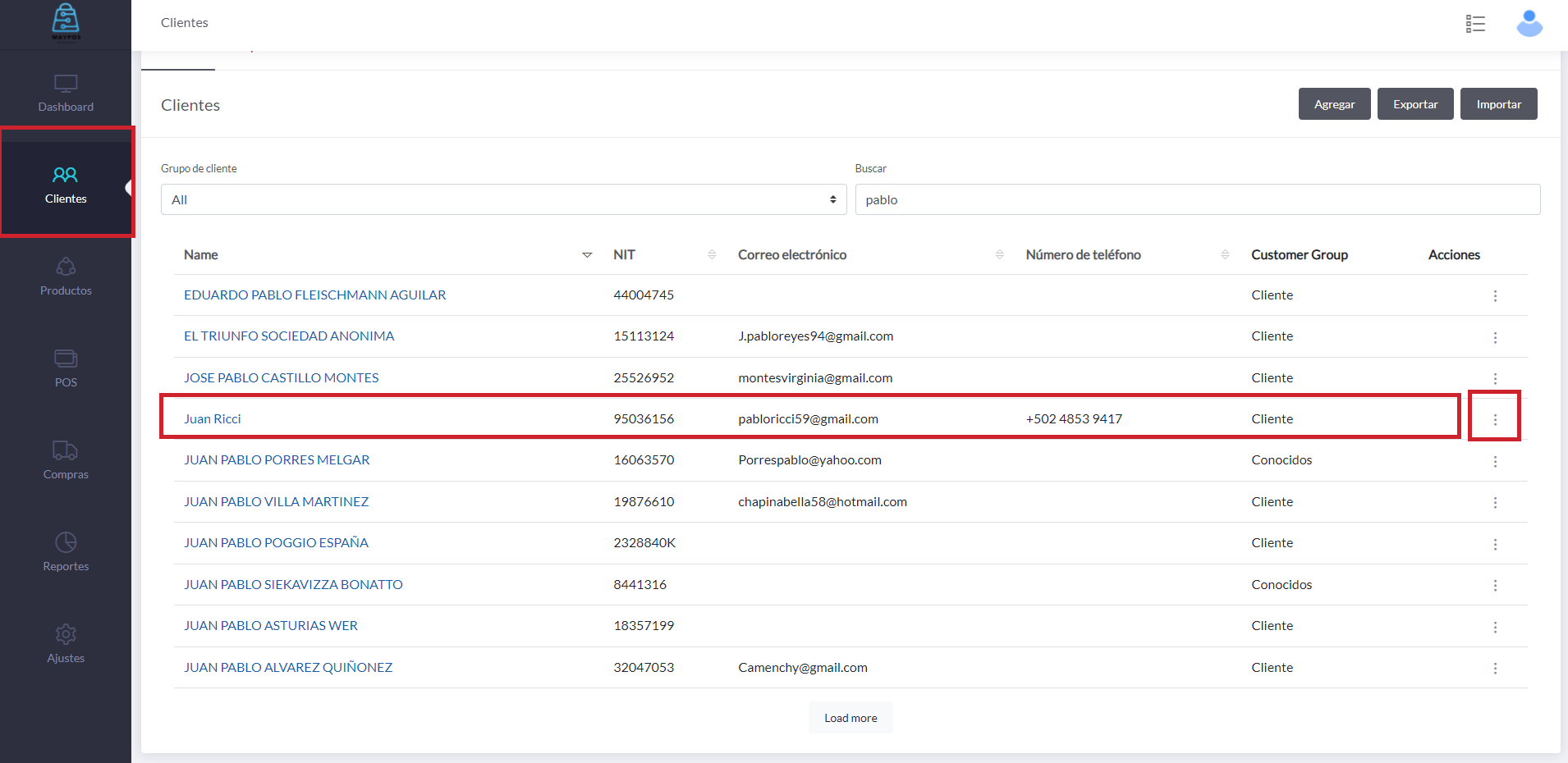Open Compras truck icon in sidebar

pyautogui.click(x=66, y=450)
